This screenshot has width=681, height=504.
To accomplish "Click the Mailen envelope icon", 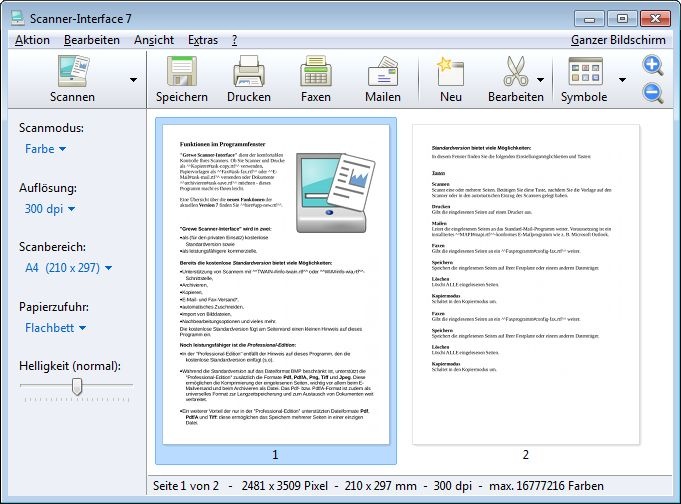I will 383,70.
